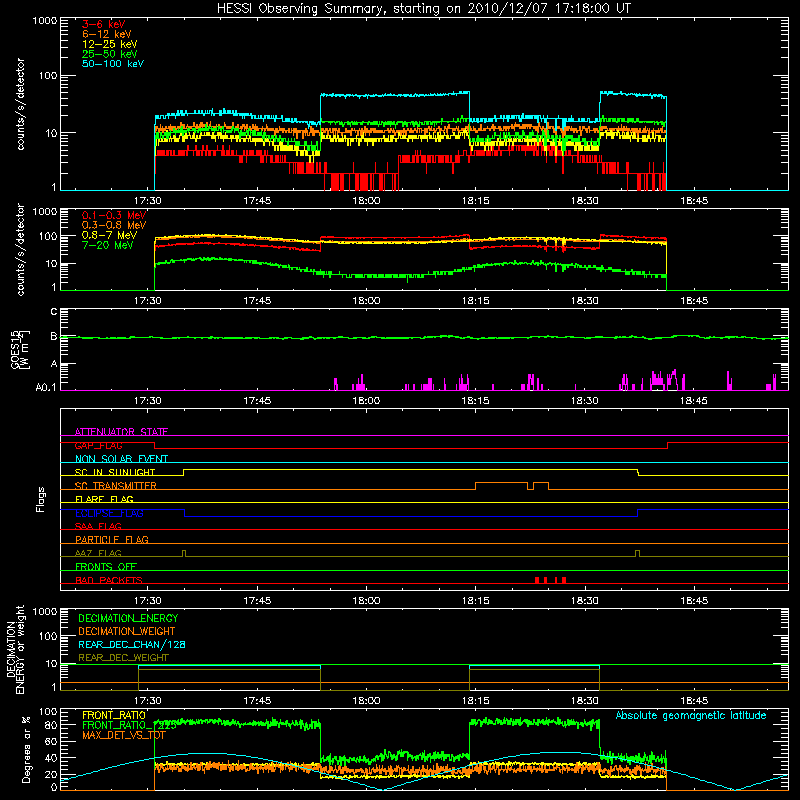Select the FLARE_FLAG label
Screen dimensions: 800x800
pos(104,499)
